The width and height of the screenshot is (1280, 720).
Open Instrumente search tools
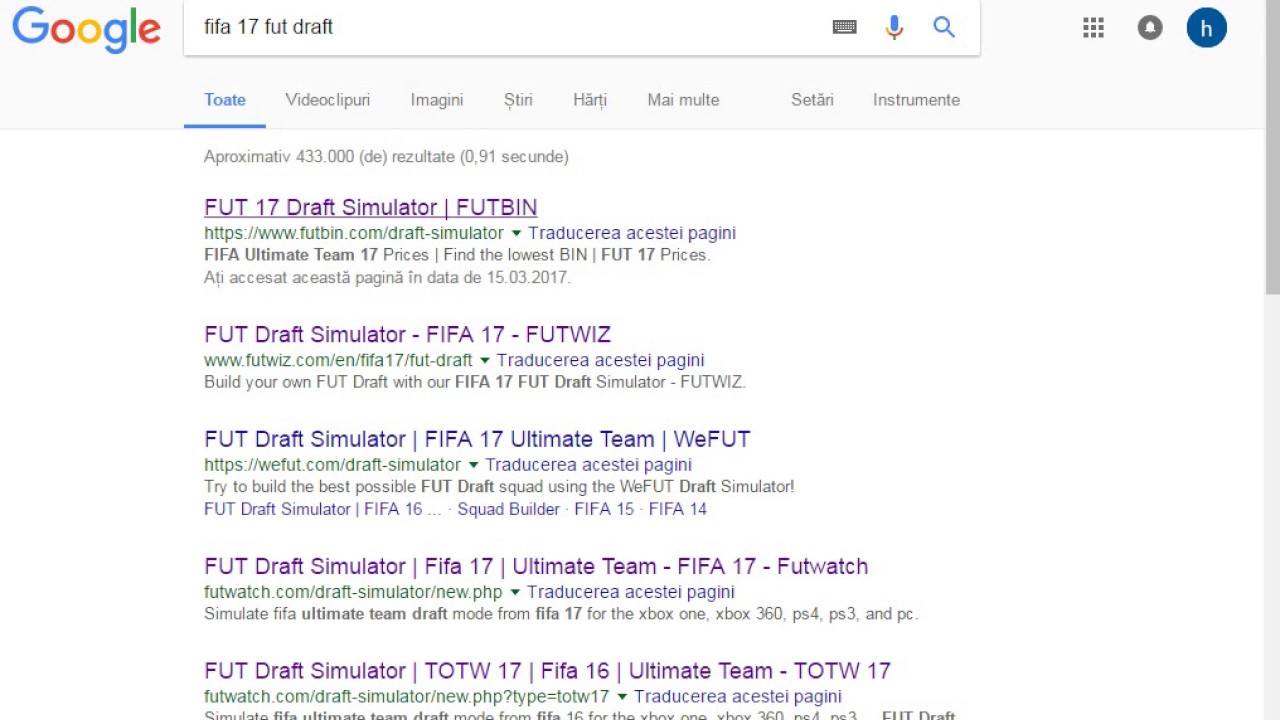916,100
